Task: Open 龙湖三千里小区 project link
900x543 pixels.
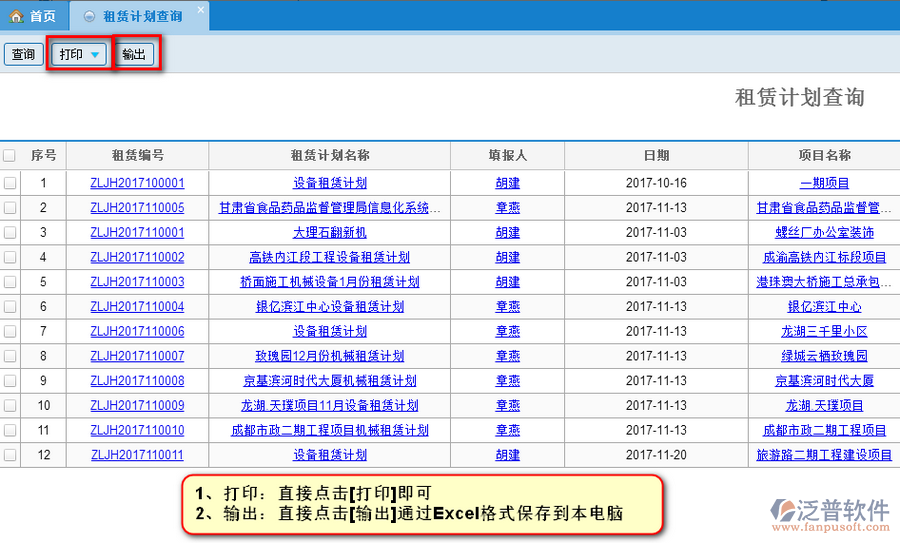Action: 824,331
